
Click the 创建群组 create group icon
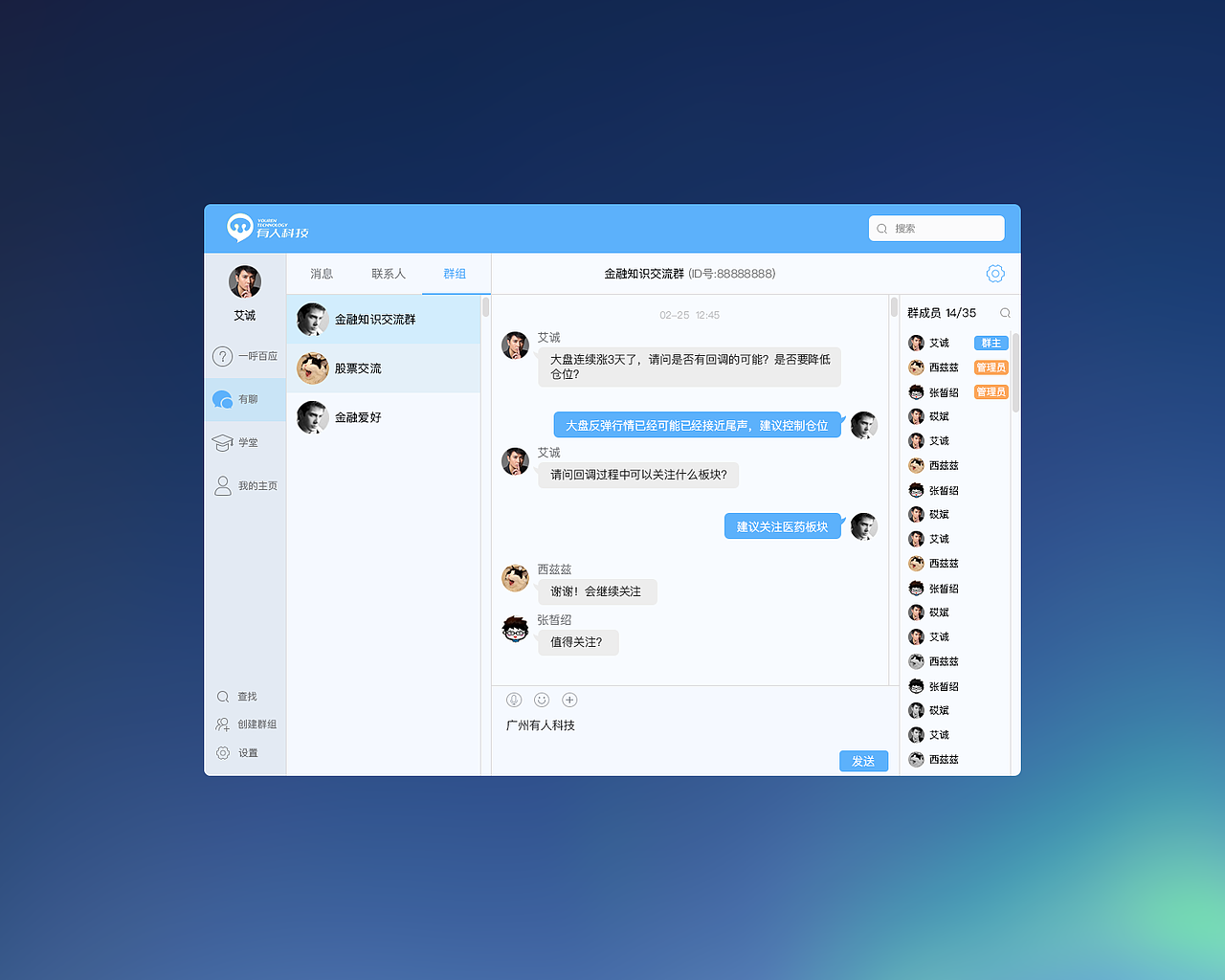[223, 724]
